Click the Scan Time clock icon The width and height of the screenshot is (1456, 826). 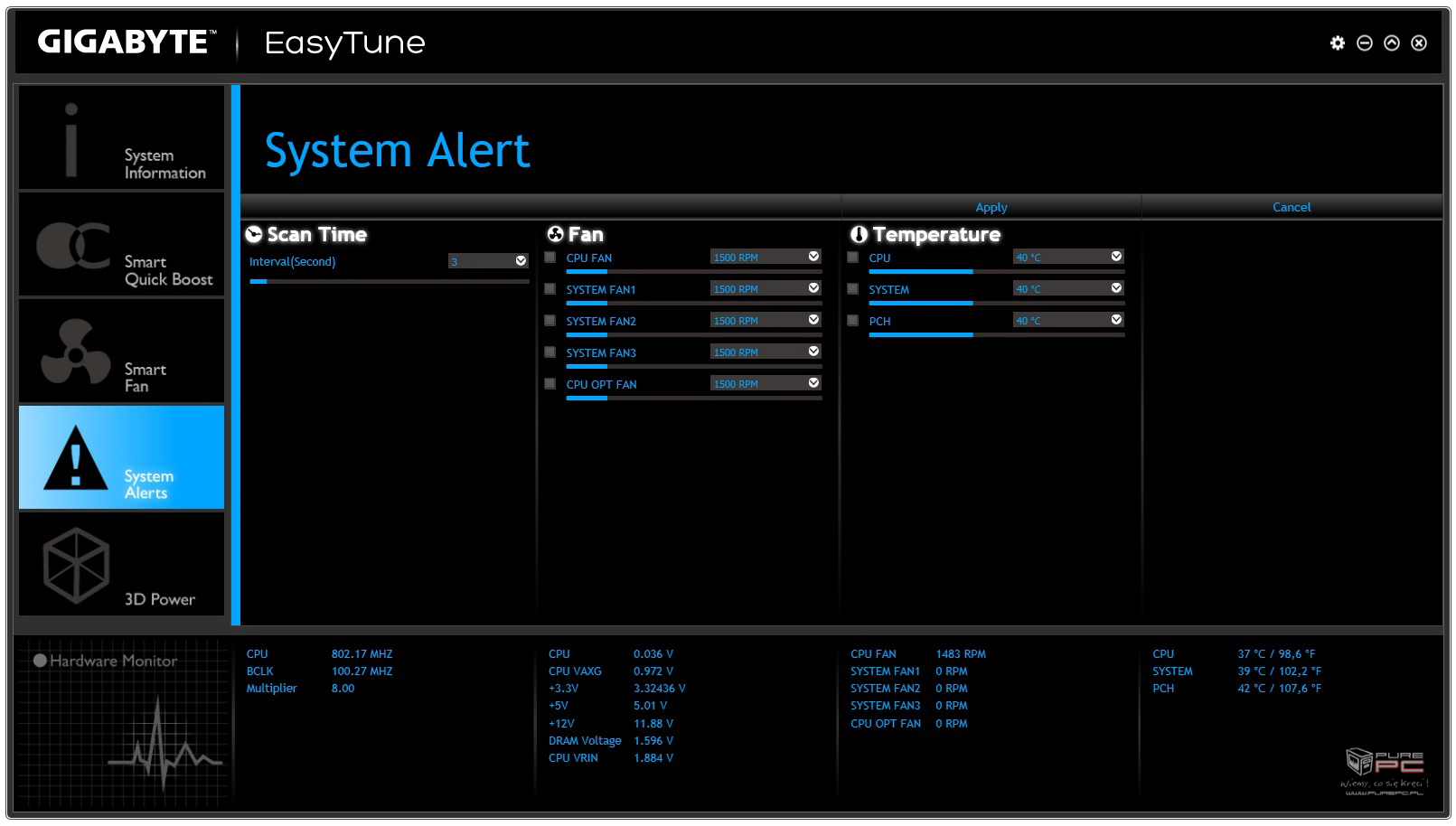(x=254, y=234)
